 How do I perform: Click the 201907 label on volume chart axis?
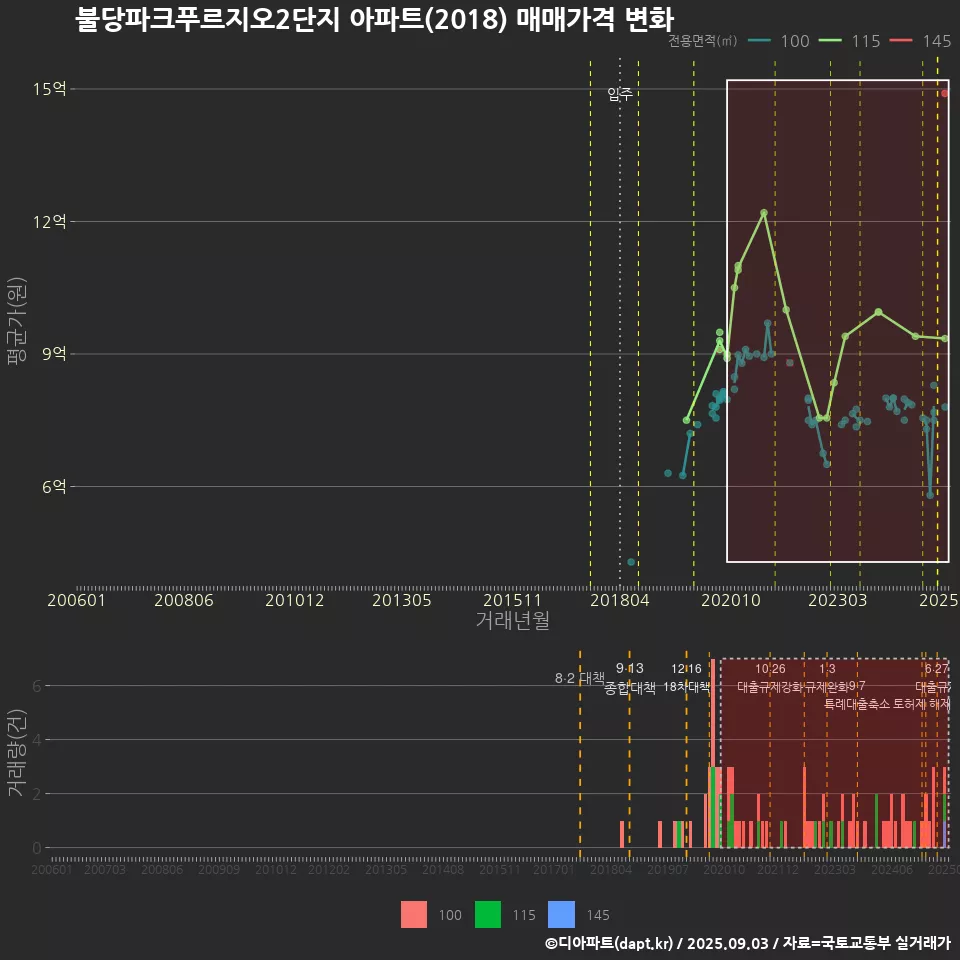click(668, 869)
